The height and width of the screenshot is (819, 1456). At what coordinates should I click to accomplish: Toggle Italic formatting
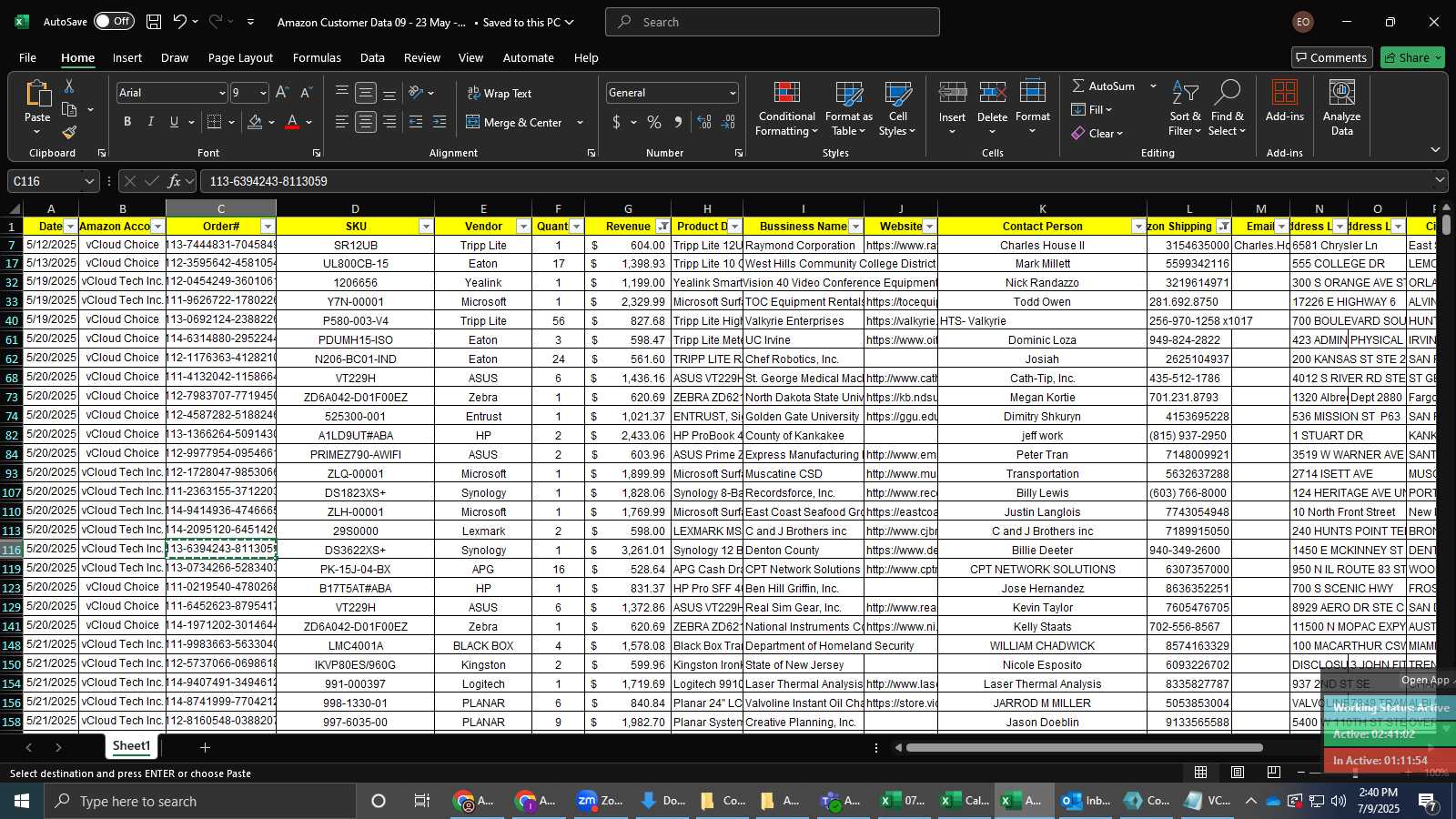(x=151, y=122)
